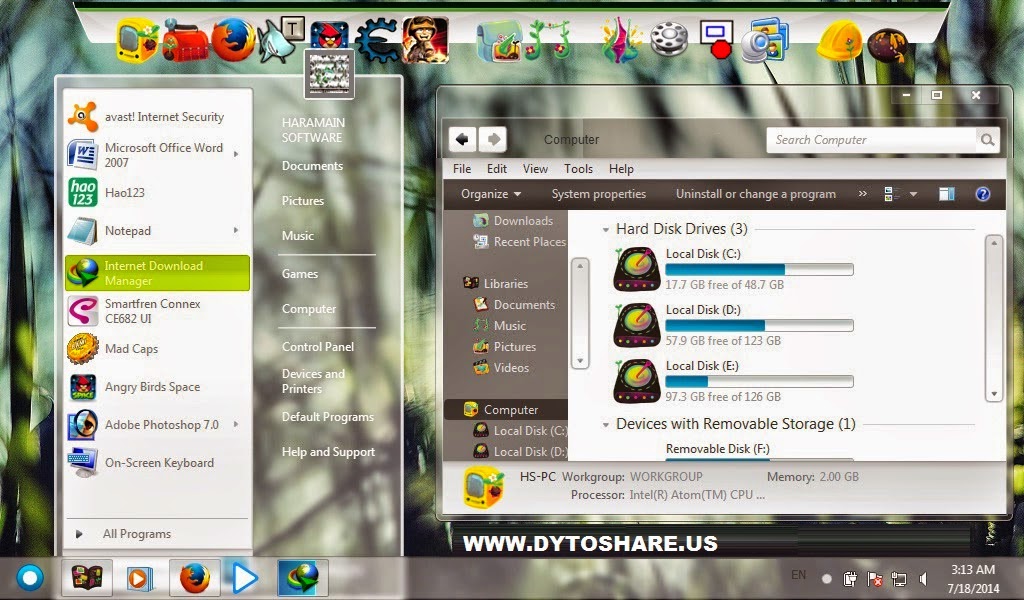
Task: Open Control Panel from Start menu
Action: [x=317, y=347]
